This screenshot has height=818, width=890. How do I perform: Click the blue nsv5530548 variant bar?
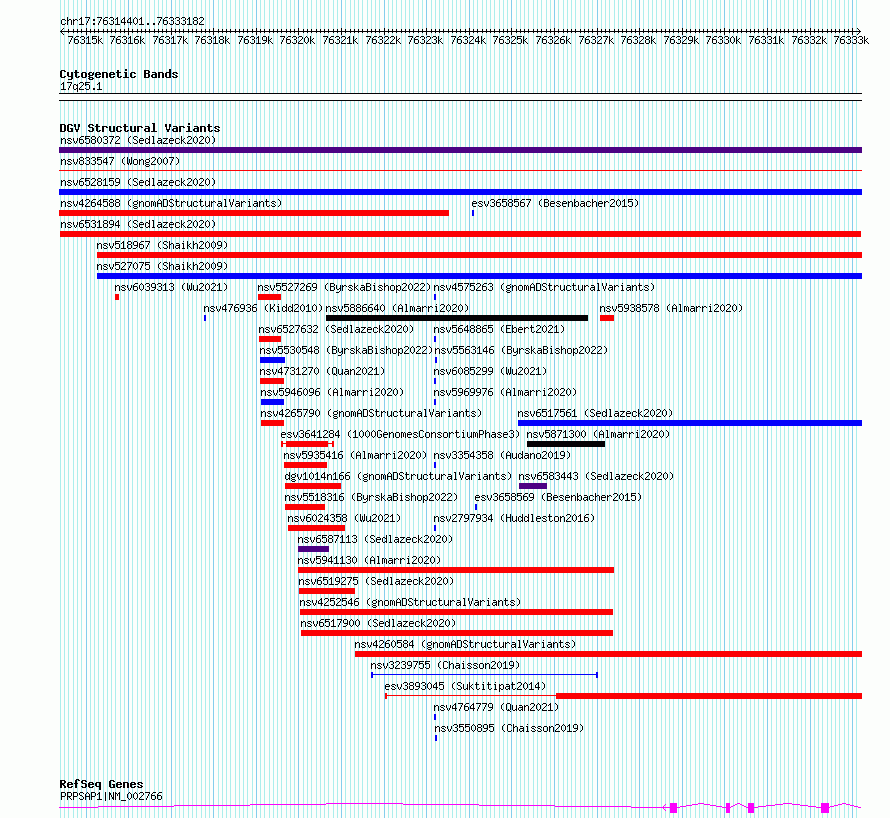[x=272, y=360]
